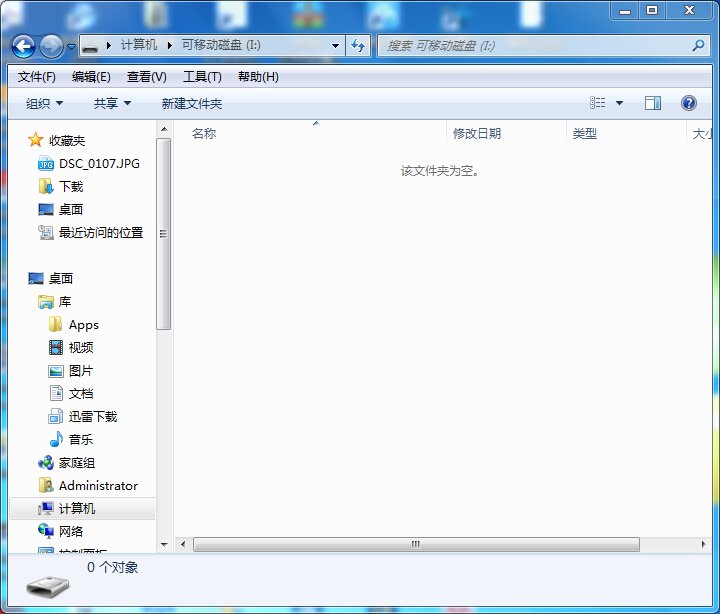The height and width of the screenshot is (614, 720).
Task: Select 音乐 library in the sidebar
Action: point(82,439)
